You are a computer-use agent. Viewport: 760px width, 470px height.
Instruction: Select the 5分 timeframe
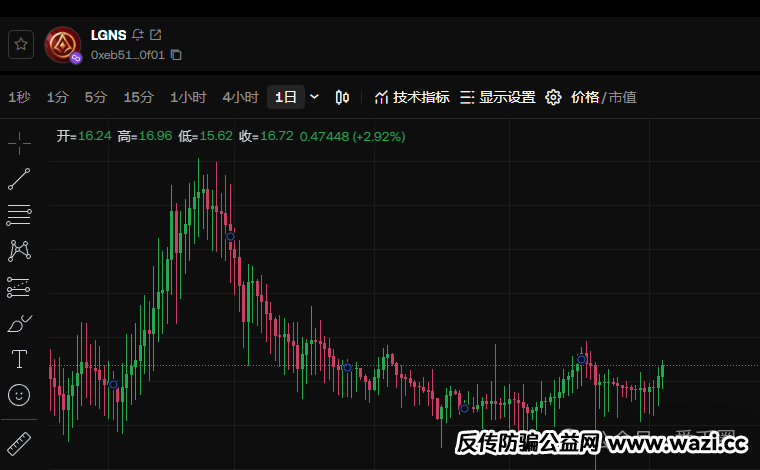coord(95,97)
